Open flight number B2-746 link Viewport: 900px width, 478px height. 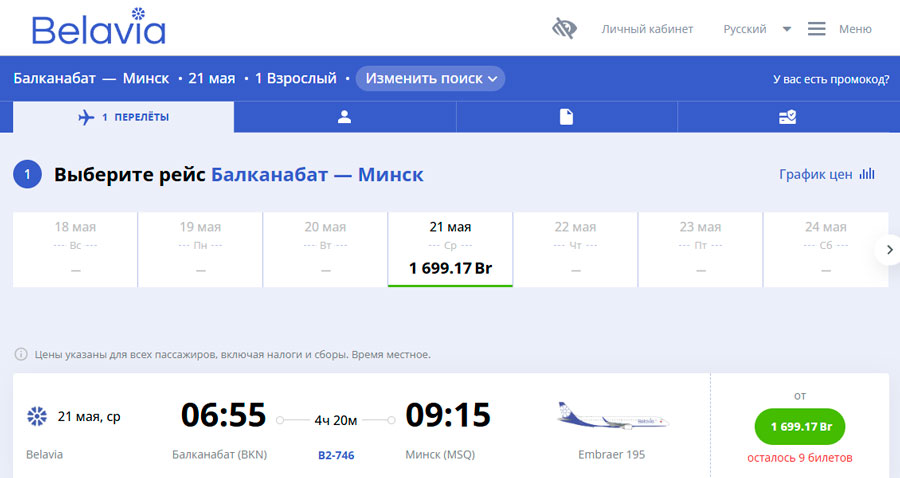(336, 456)
